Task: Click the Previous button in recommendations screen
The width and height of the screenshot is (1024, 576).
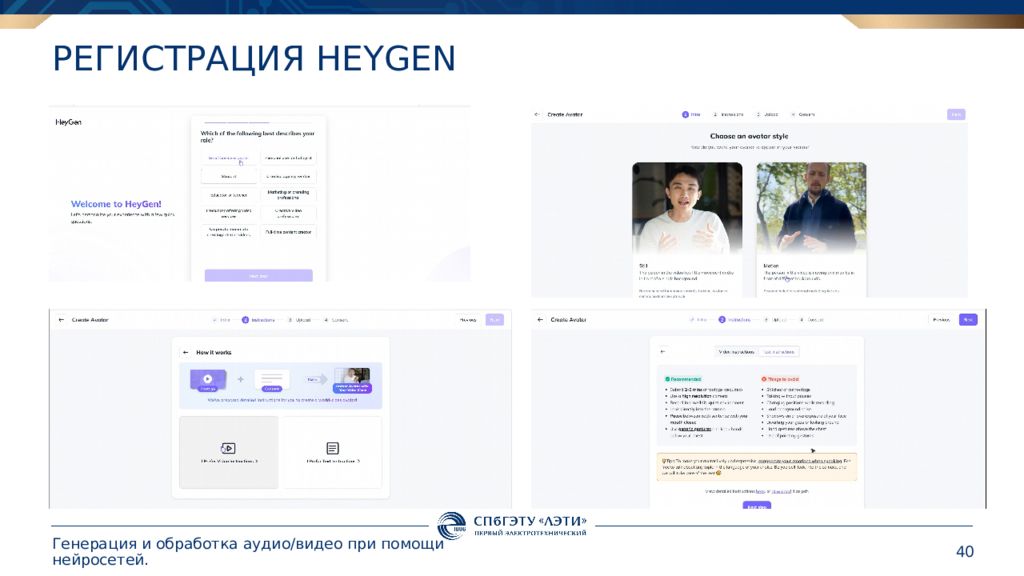Action: pyautogui.click(x=941, y=320)
